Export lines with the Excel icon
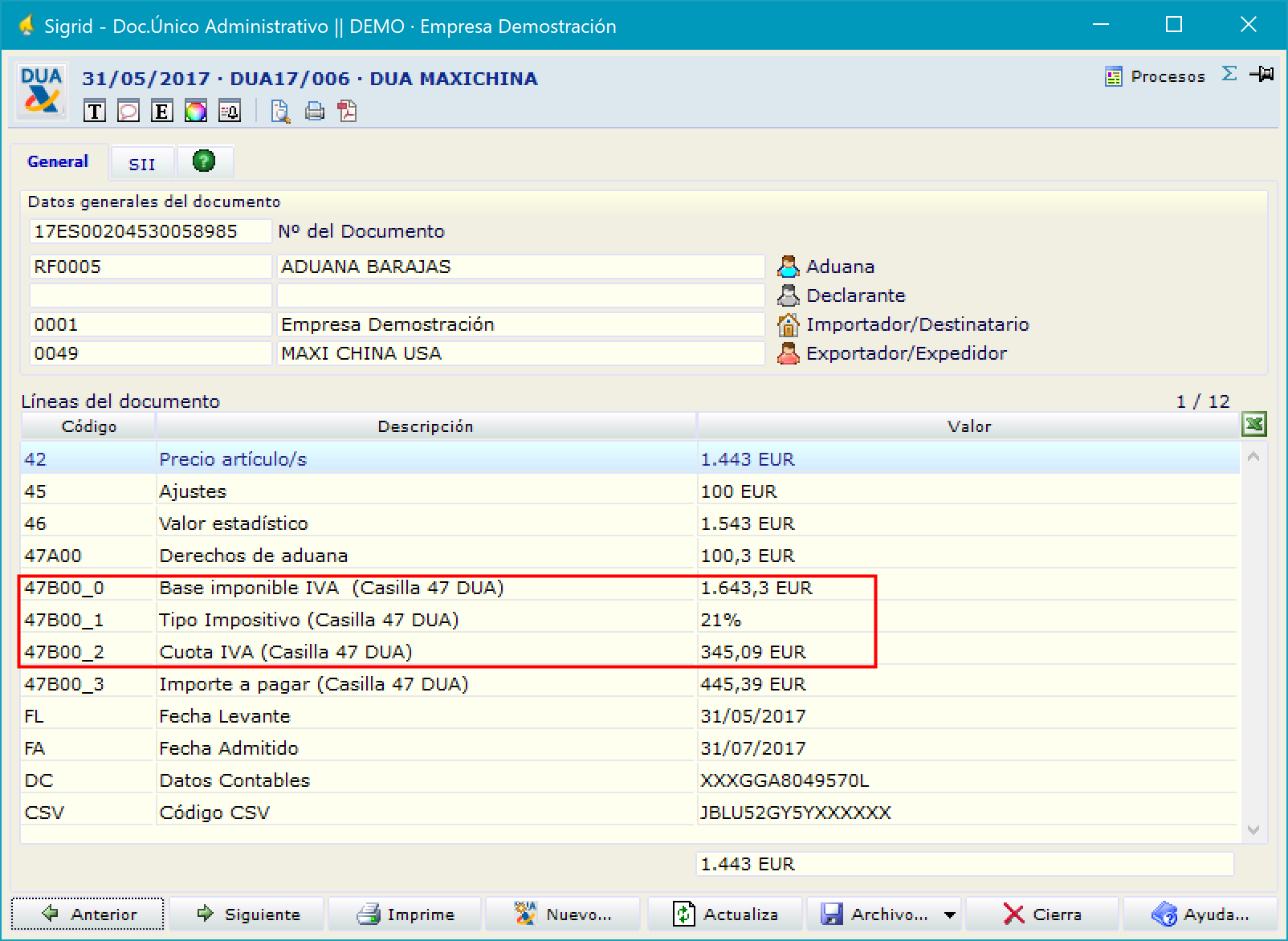 pyautogui.click(x=1253, y=424)
